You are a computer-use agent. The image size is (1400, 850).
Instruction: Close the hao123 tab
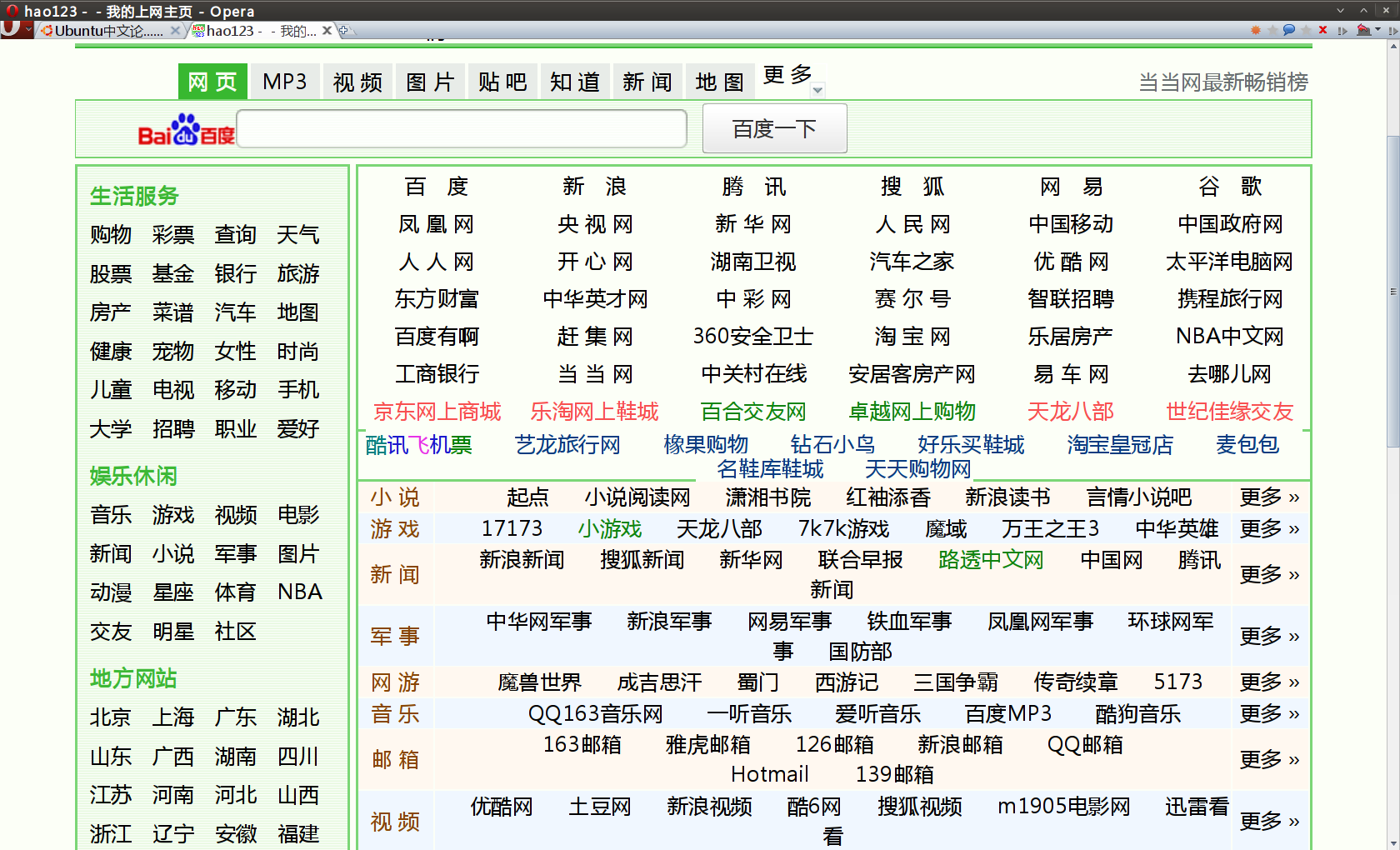pyautogui.click(x=327, y=31)
